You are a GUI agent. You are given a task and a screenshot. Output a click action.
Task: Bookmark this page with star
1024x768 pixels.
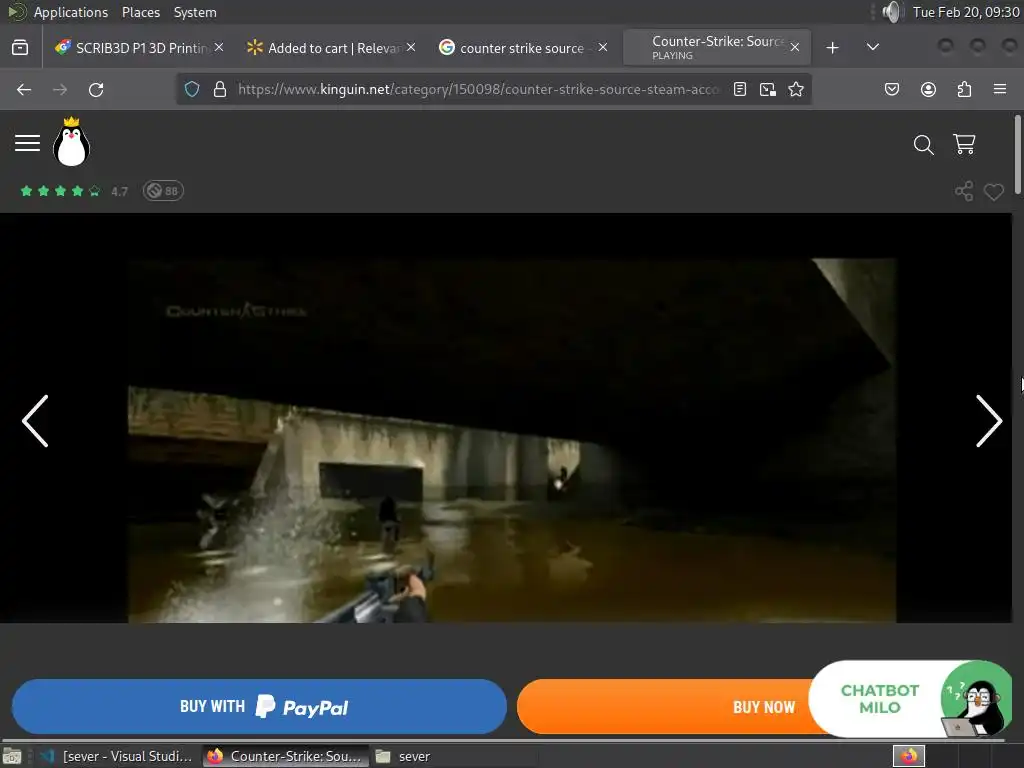795,89
